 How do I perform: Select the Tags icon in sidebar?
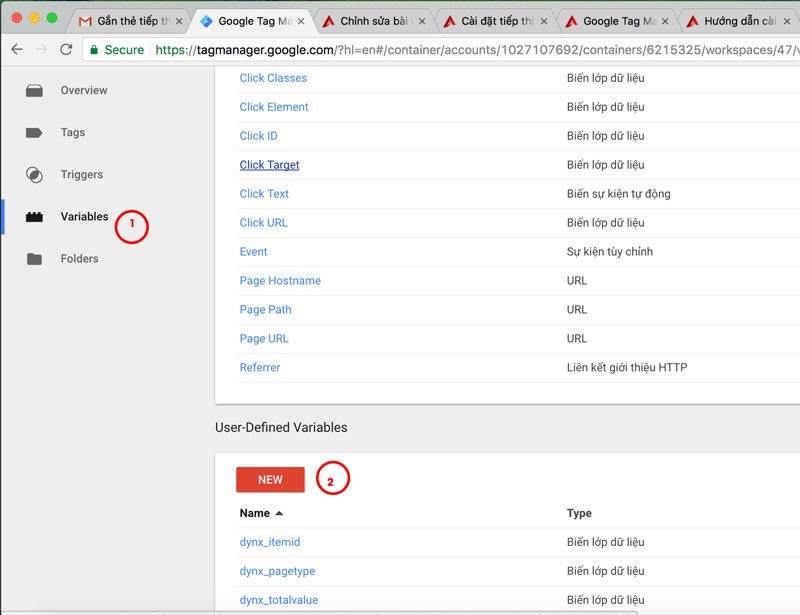point(34,133)
